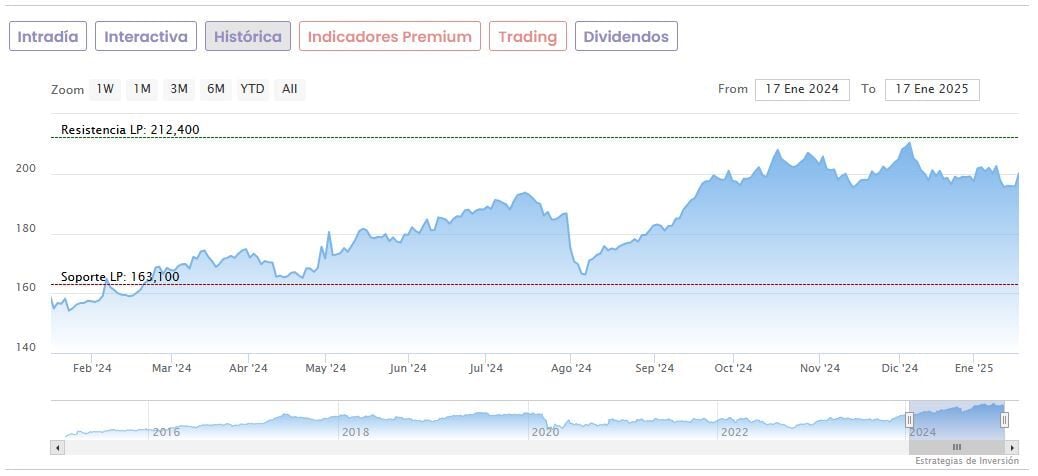Click the navigator scrollbar thumb
Image resolution: width=1038 pixels, height=476 pixels.
click(x=956, y=447)
